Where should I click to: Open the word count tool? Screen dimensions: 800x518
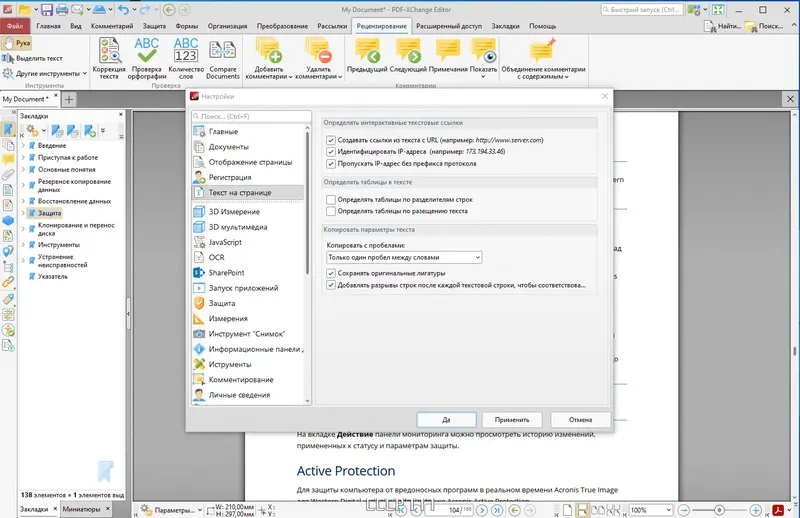[x=186, y=58]
